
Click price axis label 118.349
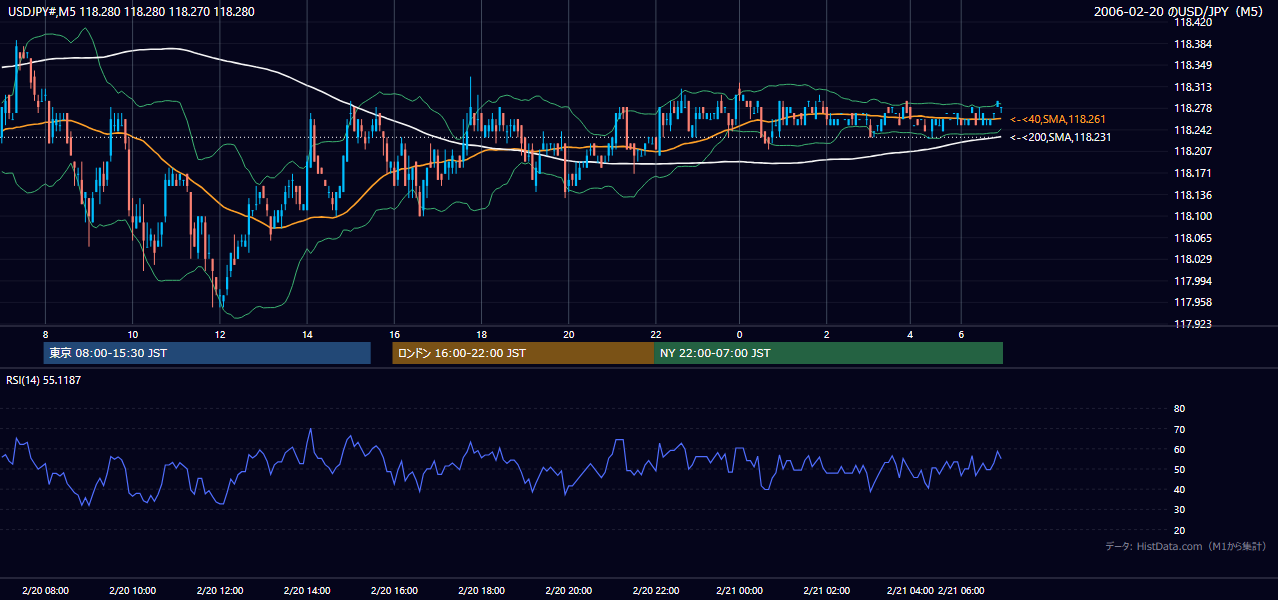point(1193,65)
